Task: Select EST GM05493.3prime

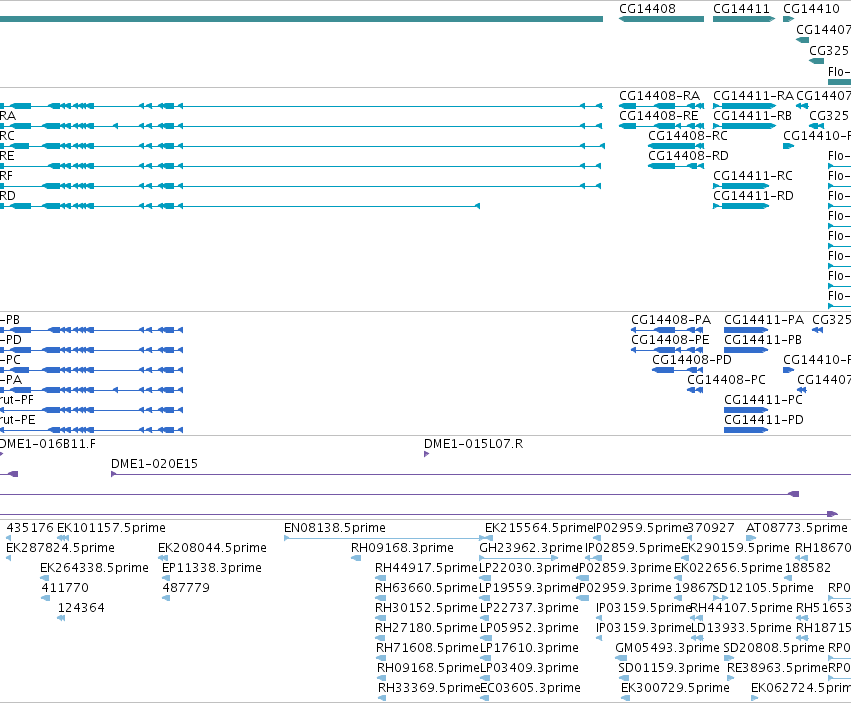Action: click(621, 658)
